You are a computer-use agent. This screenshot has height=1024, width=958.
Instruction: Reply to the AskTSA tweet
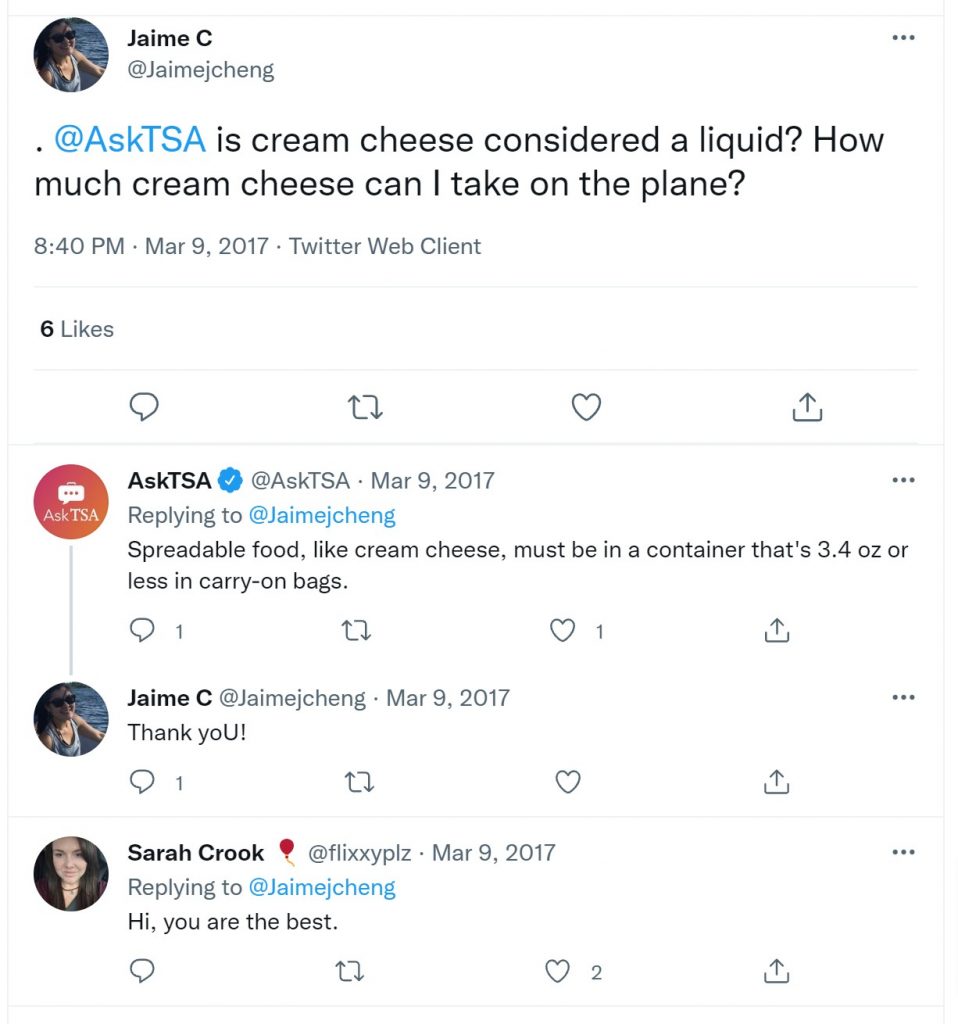pos(142,630)
